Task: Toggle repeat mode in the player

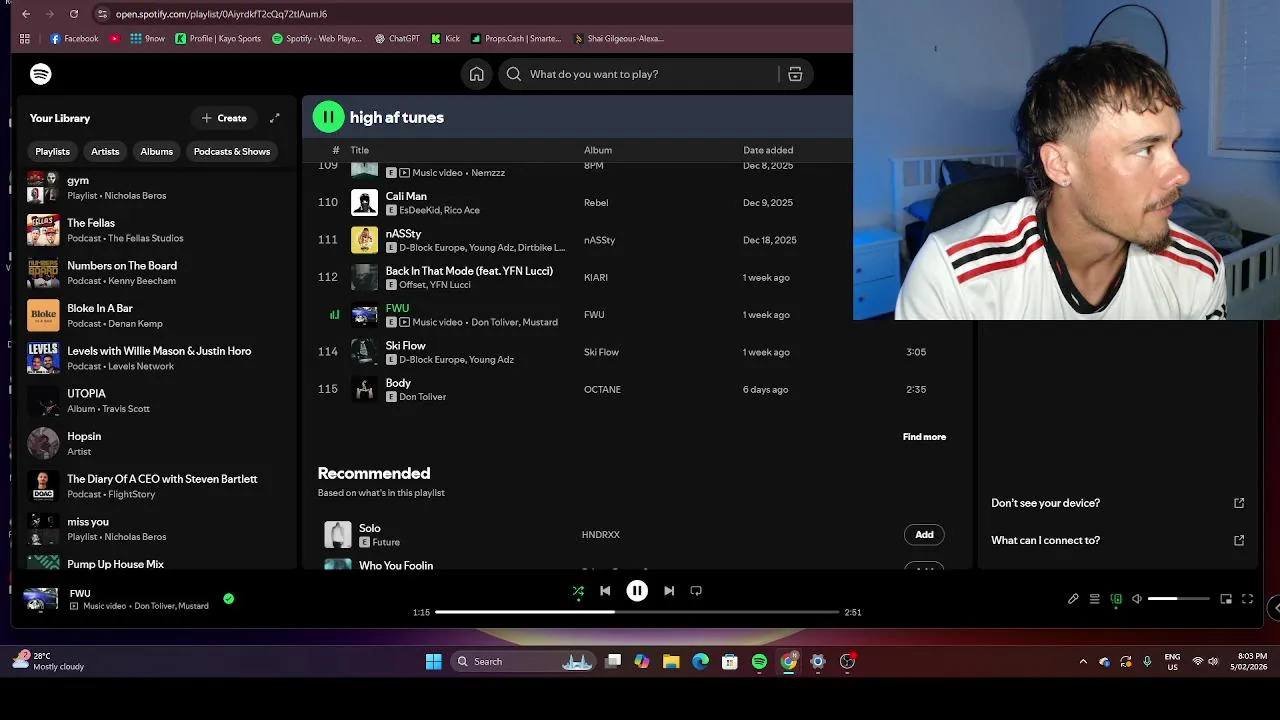Action: click(x=696, y=591)
